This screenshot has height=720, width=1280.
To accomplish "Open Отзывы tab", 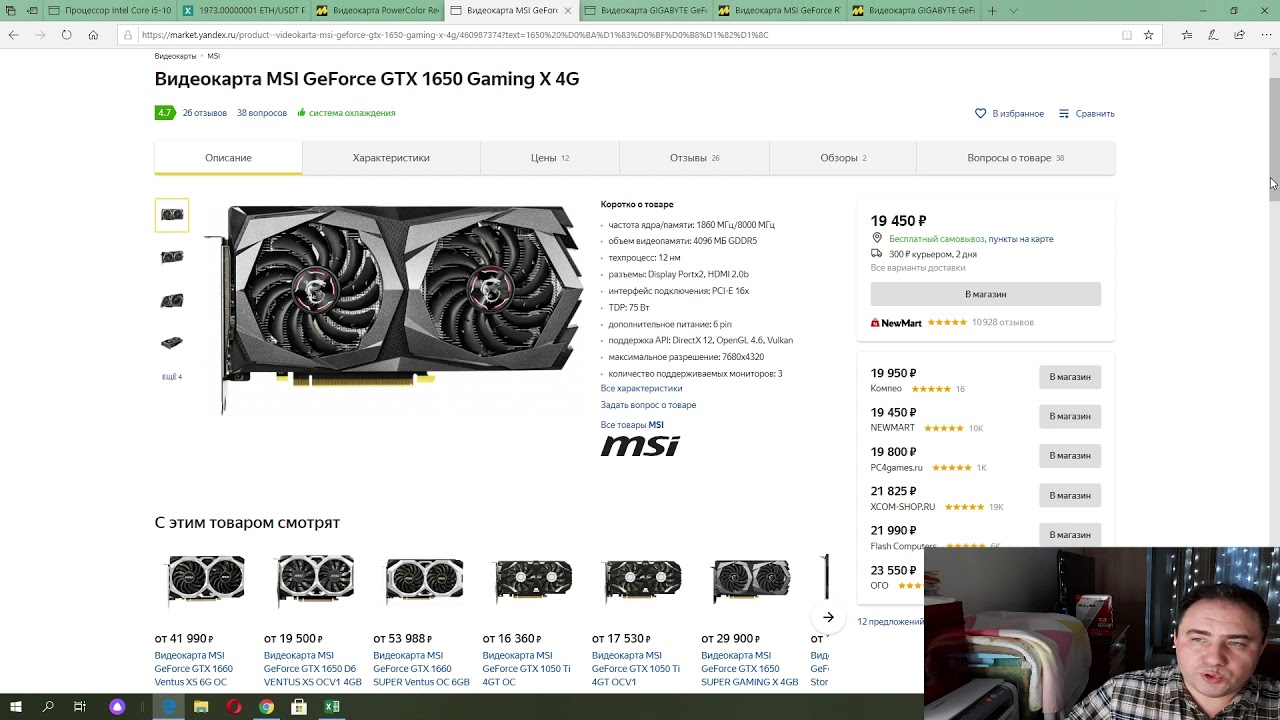I will (694, 158).
